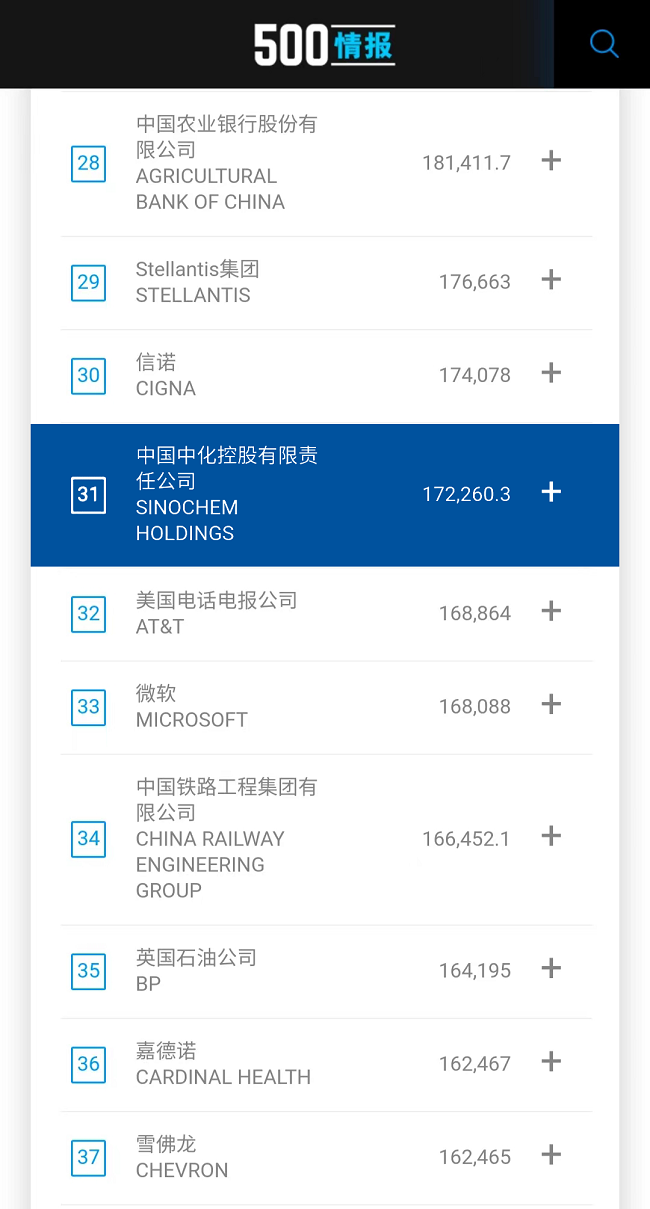650x1209 pixels.
Task: Select rank 28 number badge
Action: [x=89, y=163]
